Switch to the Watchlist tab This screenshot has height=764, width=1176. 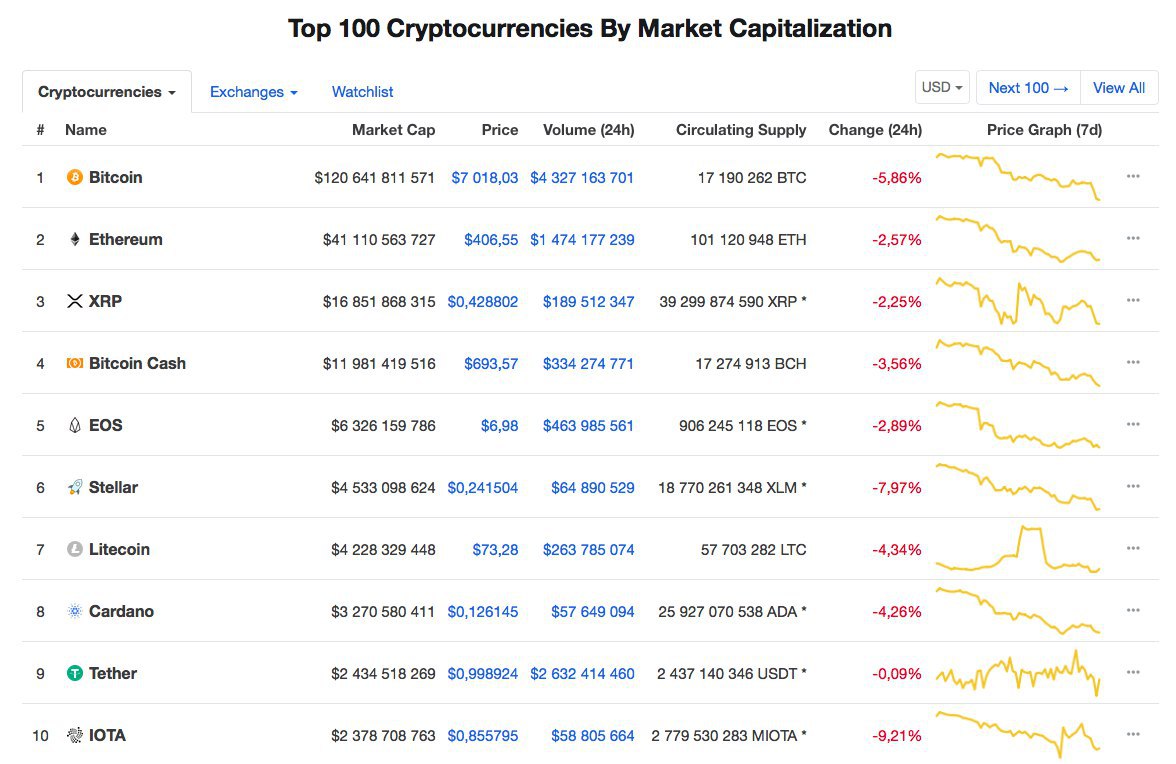coord(362,91)
